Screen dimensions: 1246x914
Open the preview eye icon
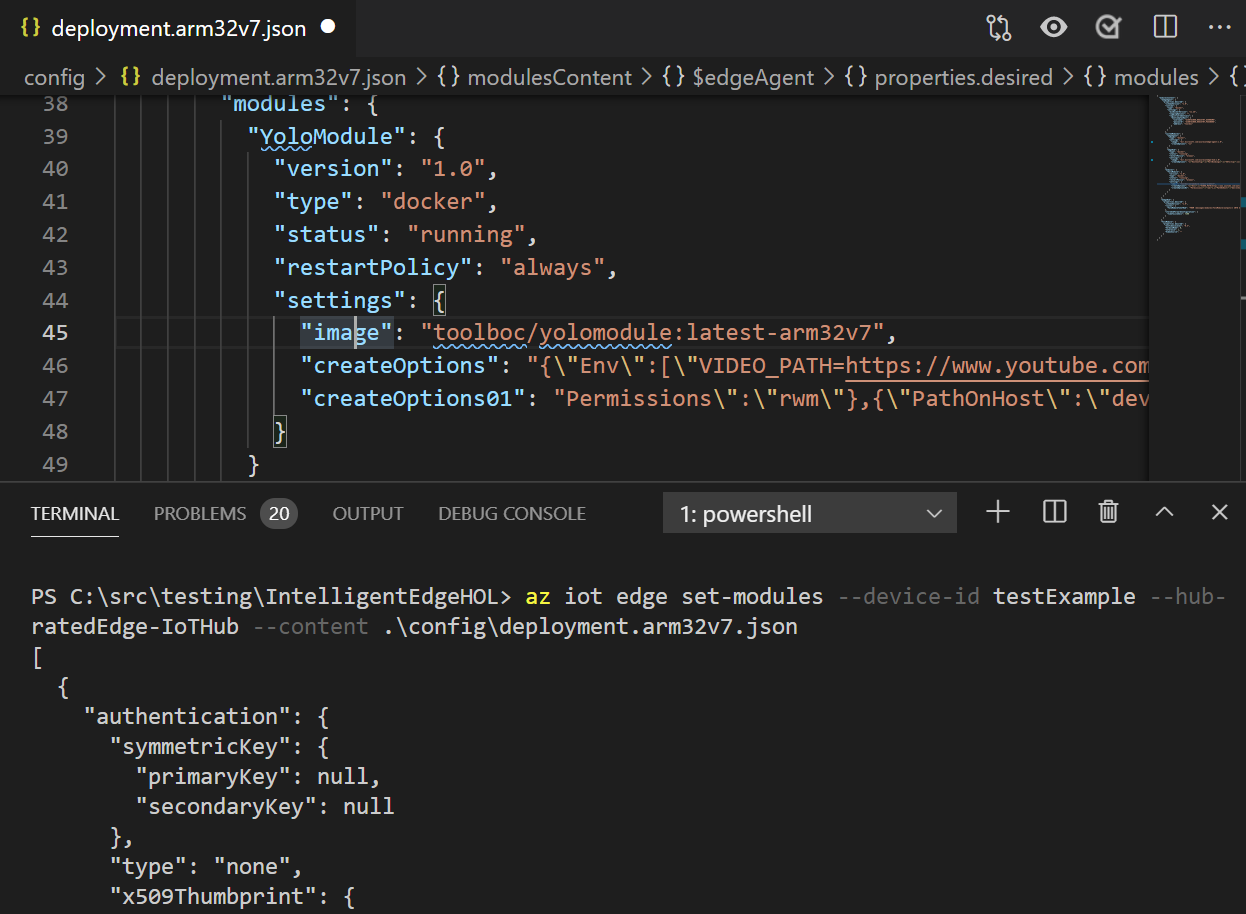click(x=1054, y=27)
